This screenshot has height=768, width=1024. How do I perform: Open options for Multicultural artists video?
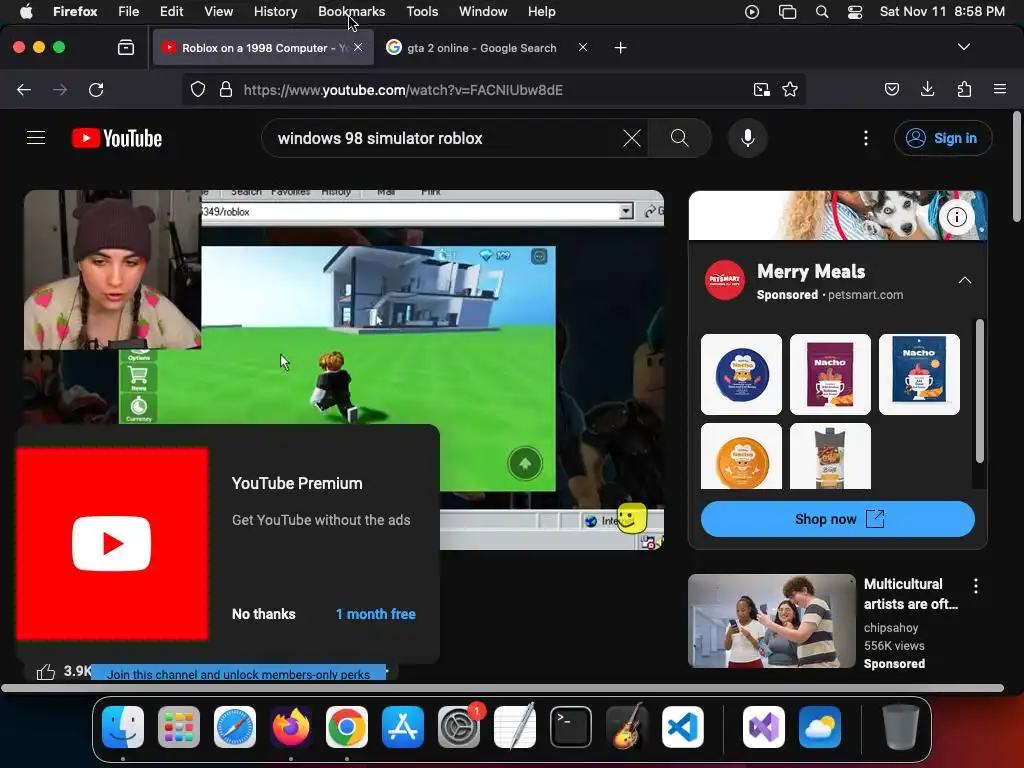tap(976, 586)
